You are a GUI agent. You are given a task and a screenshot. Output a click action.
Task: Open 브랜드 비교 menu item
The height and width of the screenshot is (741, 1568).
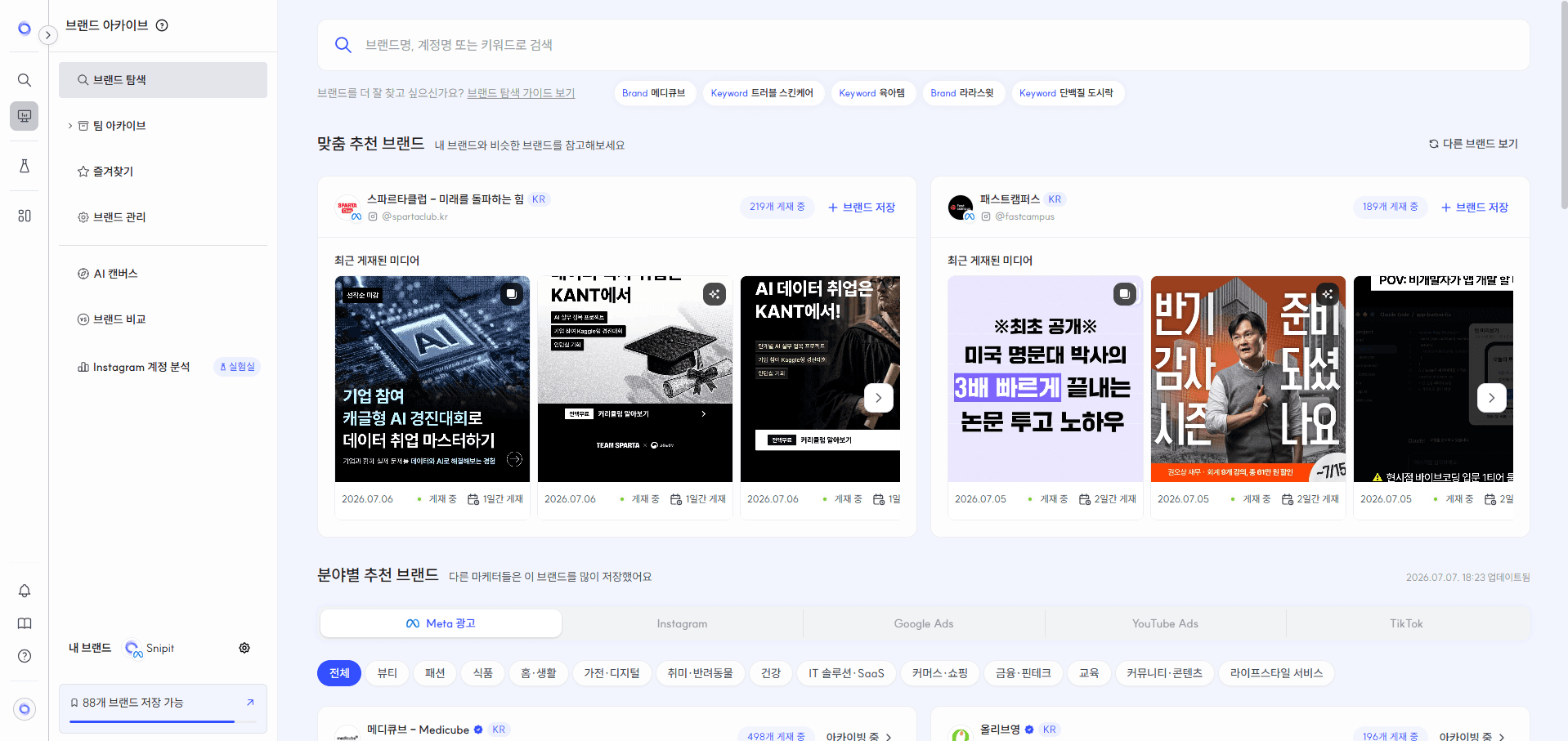[x=163, y=319]
